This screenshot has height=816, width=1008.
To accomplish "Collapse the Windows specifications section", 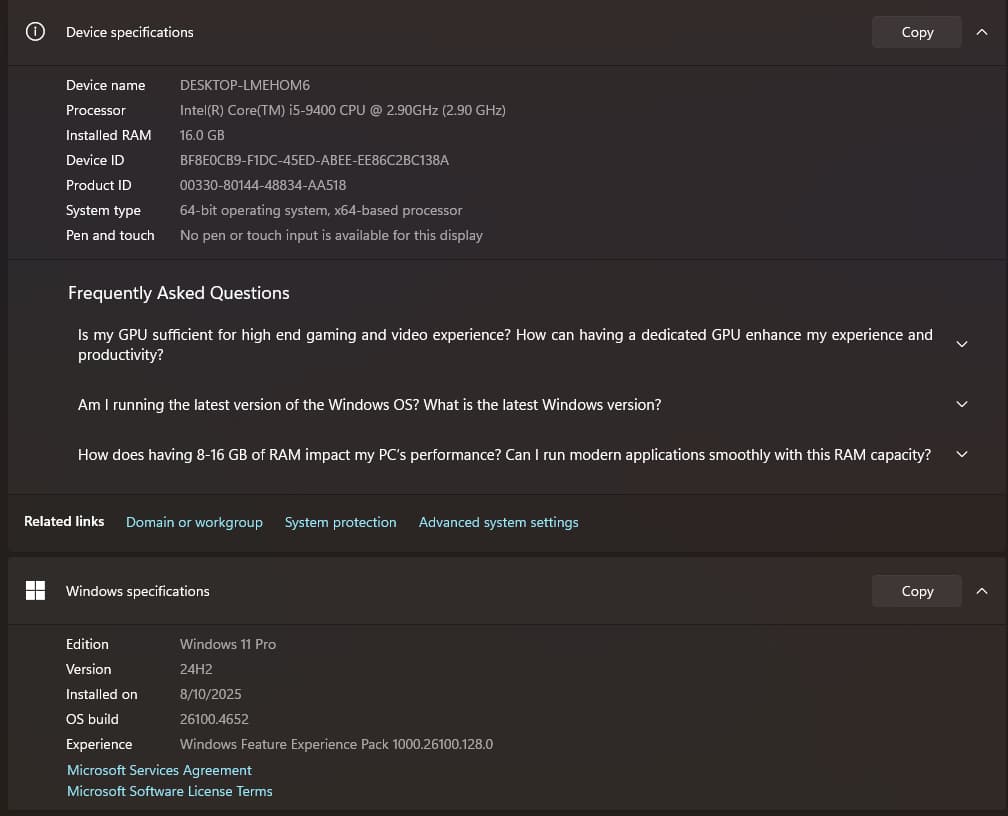I will pyautogui.click(x=982, y=591).
